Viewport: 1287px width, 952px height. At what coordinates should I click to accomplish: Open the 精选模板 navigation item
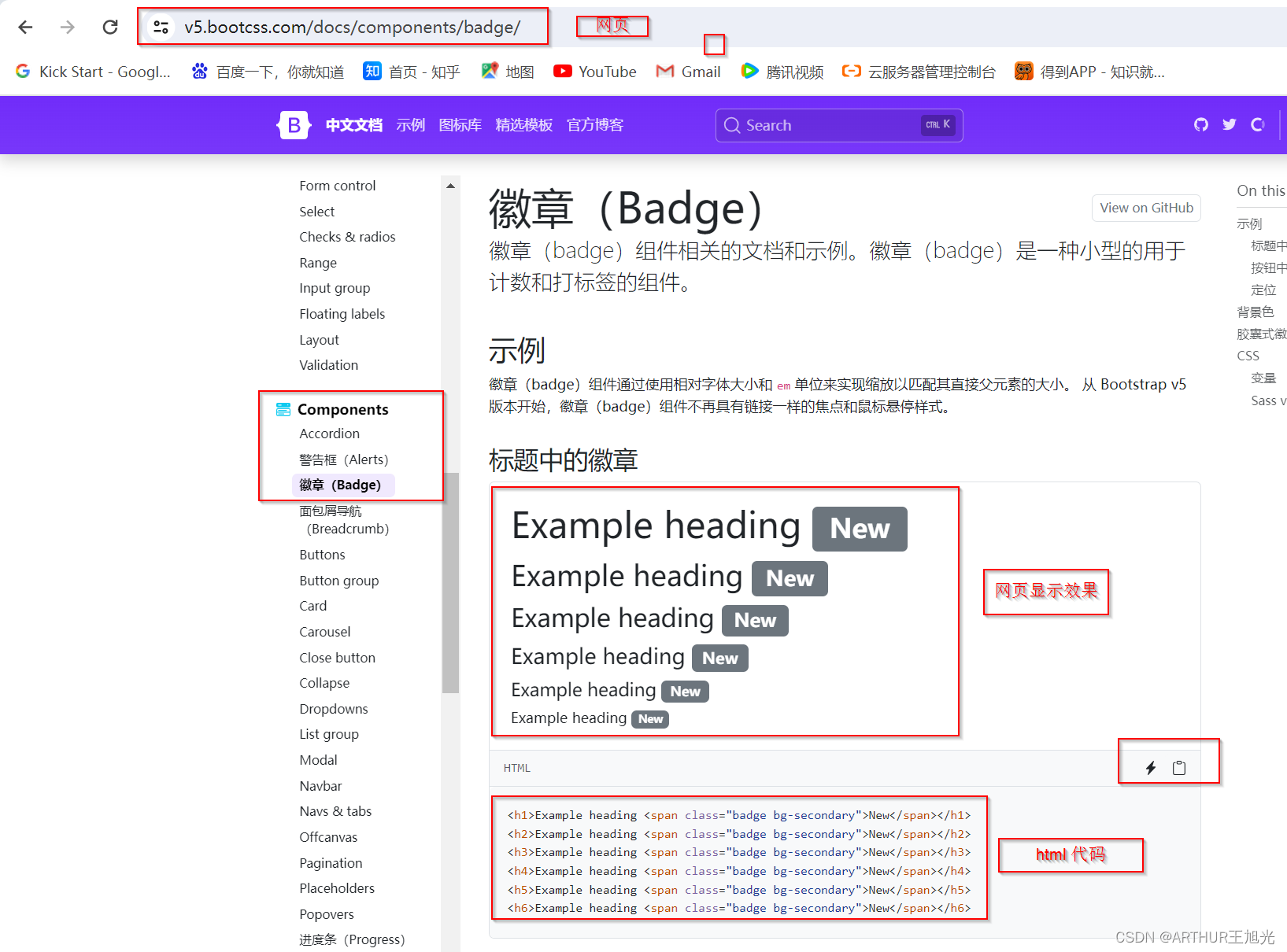coord(523,124)
